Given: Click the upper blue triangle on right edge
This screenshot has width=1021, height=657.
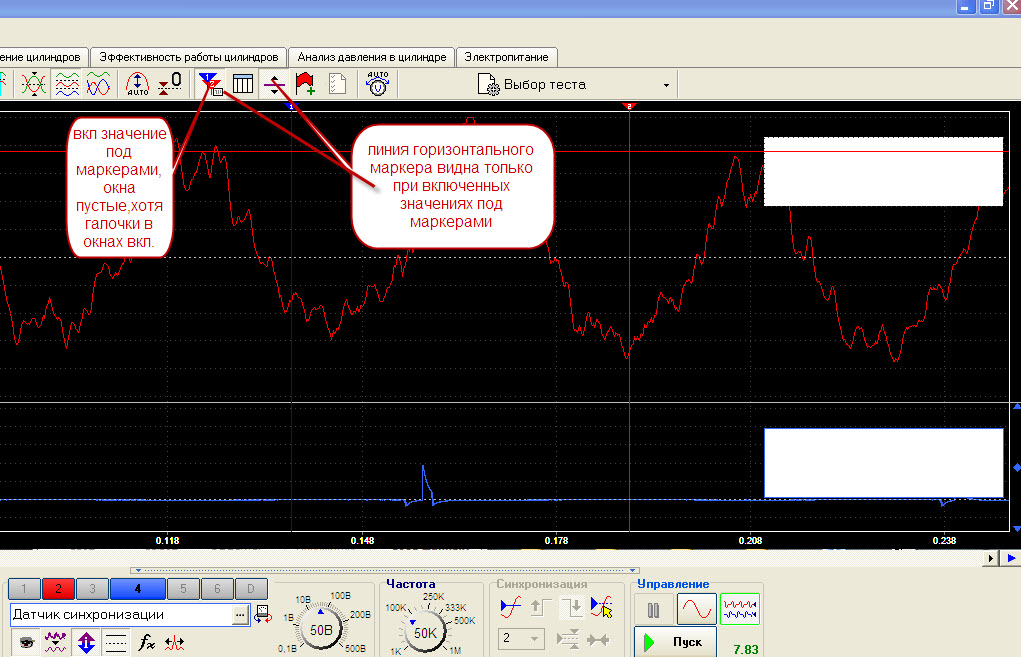Looking at the screenshot, I should click(x=1016, y=406).
